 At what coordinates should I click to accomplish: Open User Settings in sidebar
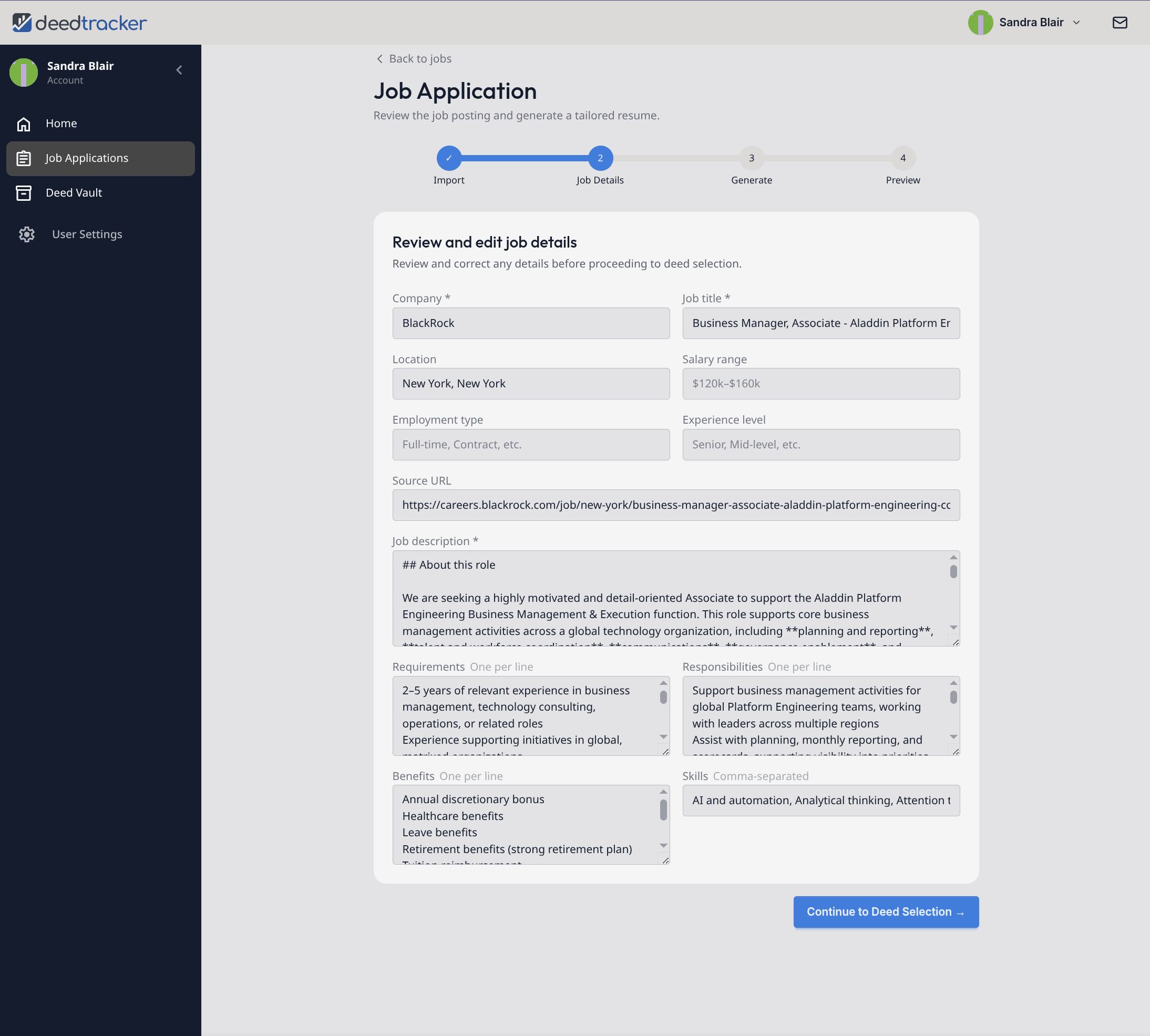pyautogui.click(x=100, y=234)
